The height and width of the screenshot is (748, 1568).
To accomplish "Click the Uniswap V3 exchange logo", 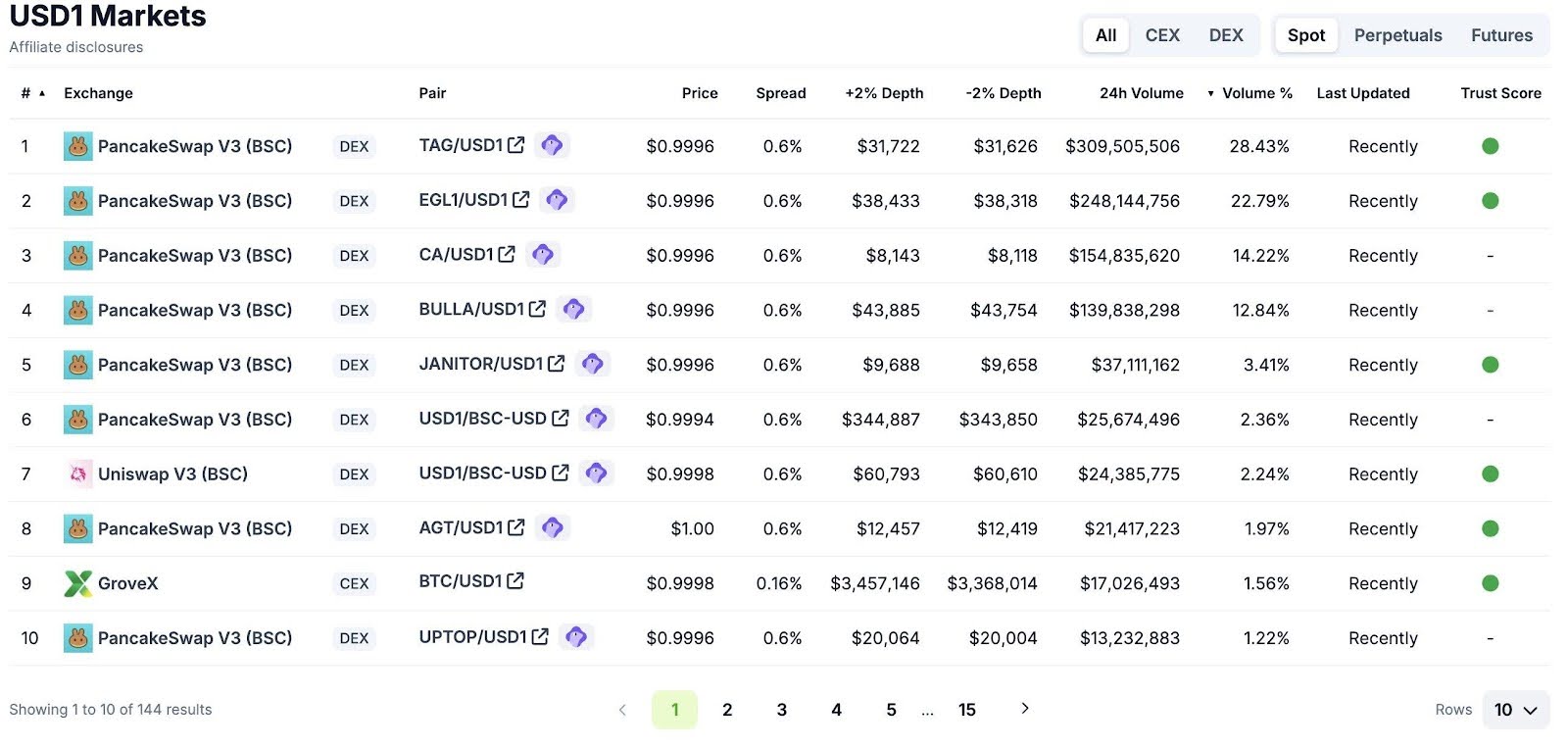I will (79, 474).
